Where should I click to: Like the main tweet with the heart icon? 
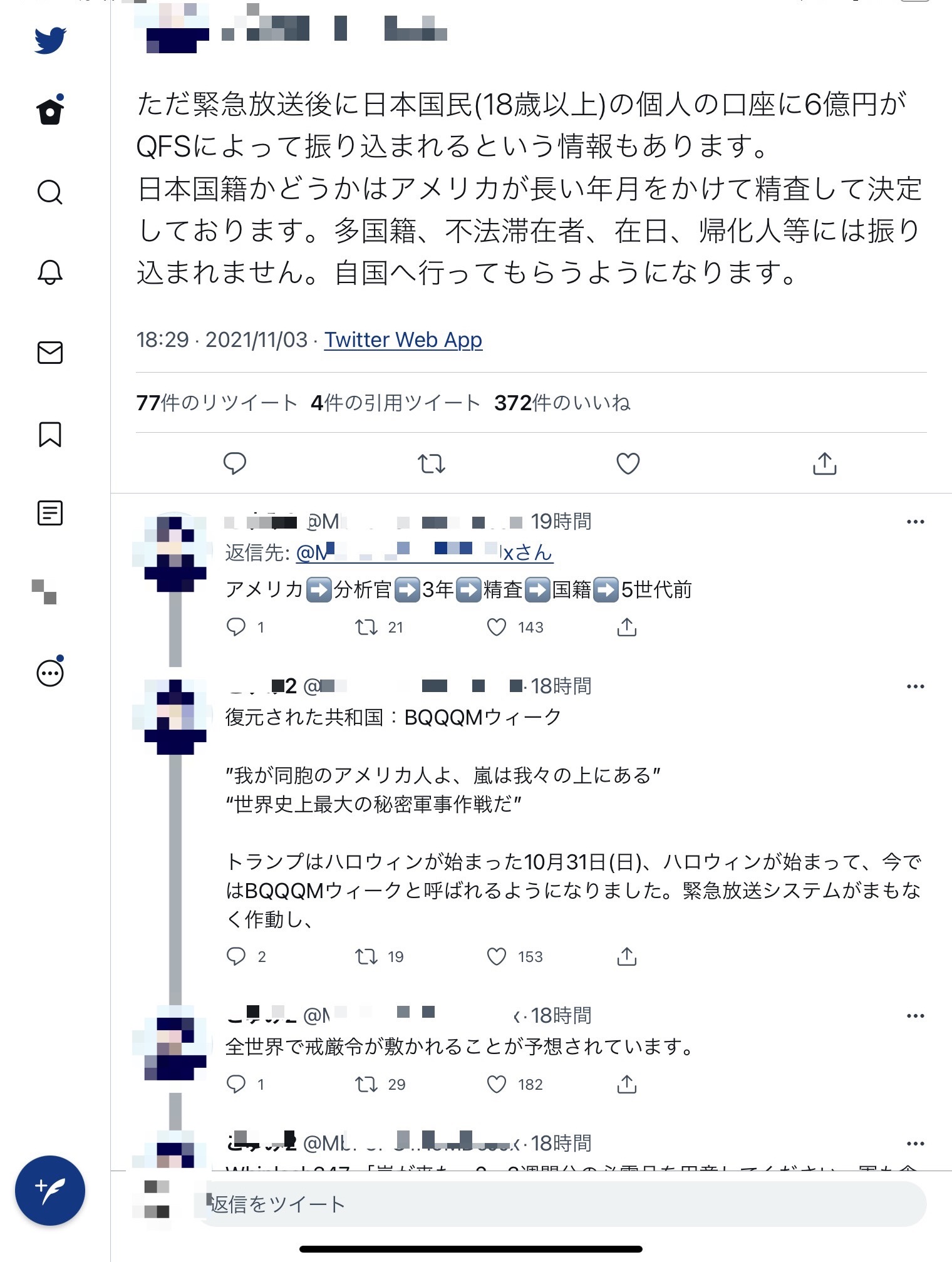click(629, 464)
